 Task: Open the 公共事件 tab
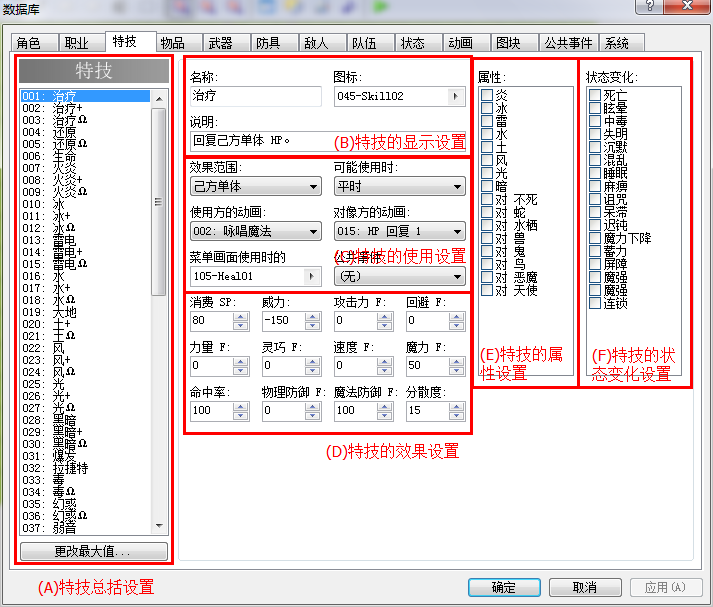pos(568,43)
